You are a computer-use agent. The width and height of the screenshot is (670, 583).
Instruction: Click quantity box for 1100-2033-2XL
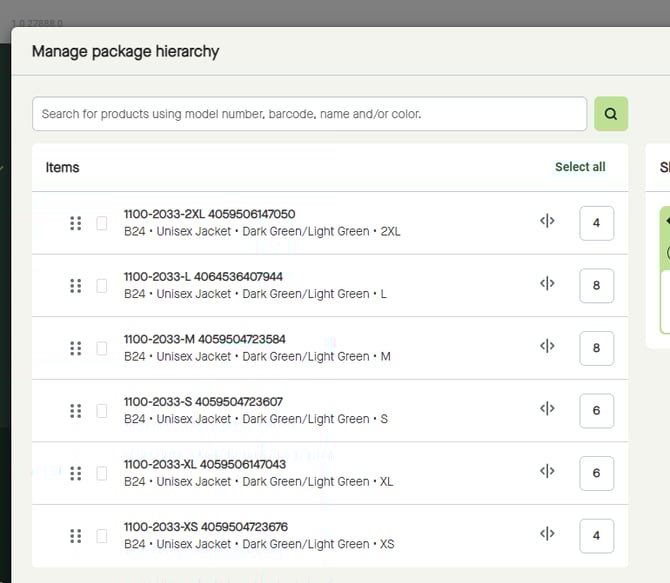click(596, 223)
